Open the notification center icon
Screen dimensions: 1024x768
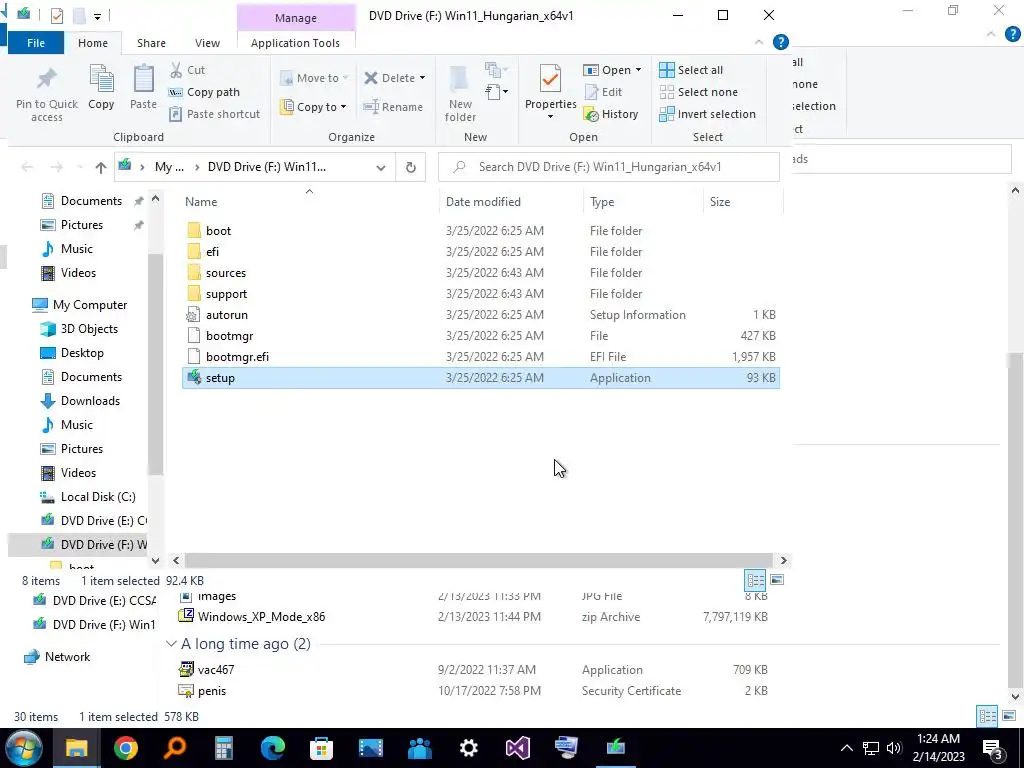point(993,748)
